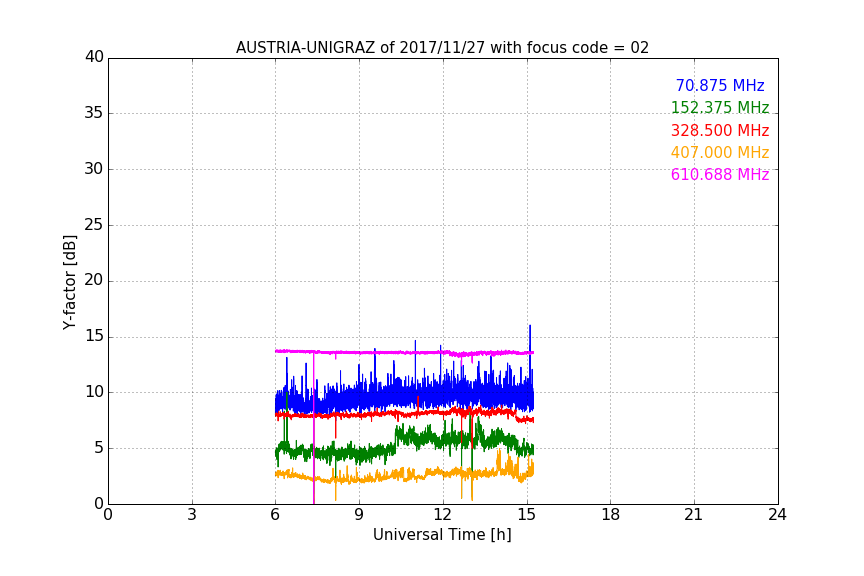
Task: Click the 407.000 MHz legend label
Action: [720, 153]
